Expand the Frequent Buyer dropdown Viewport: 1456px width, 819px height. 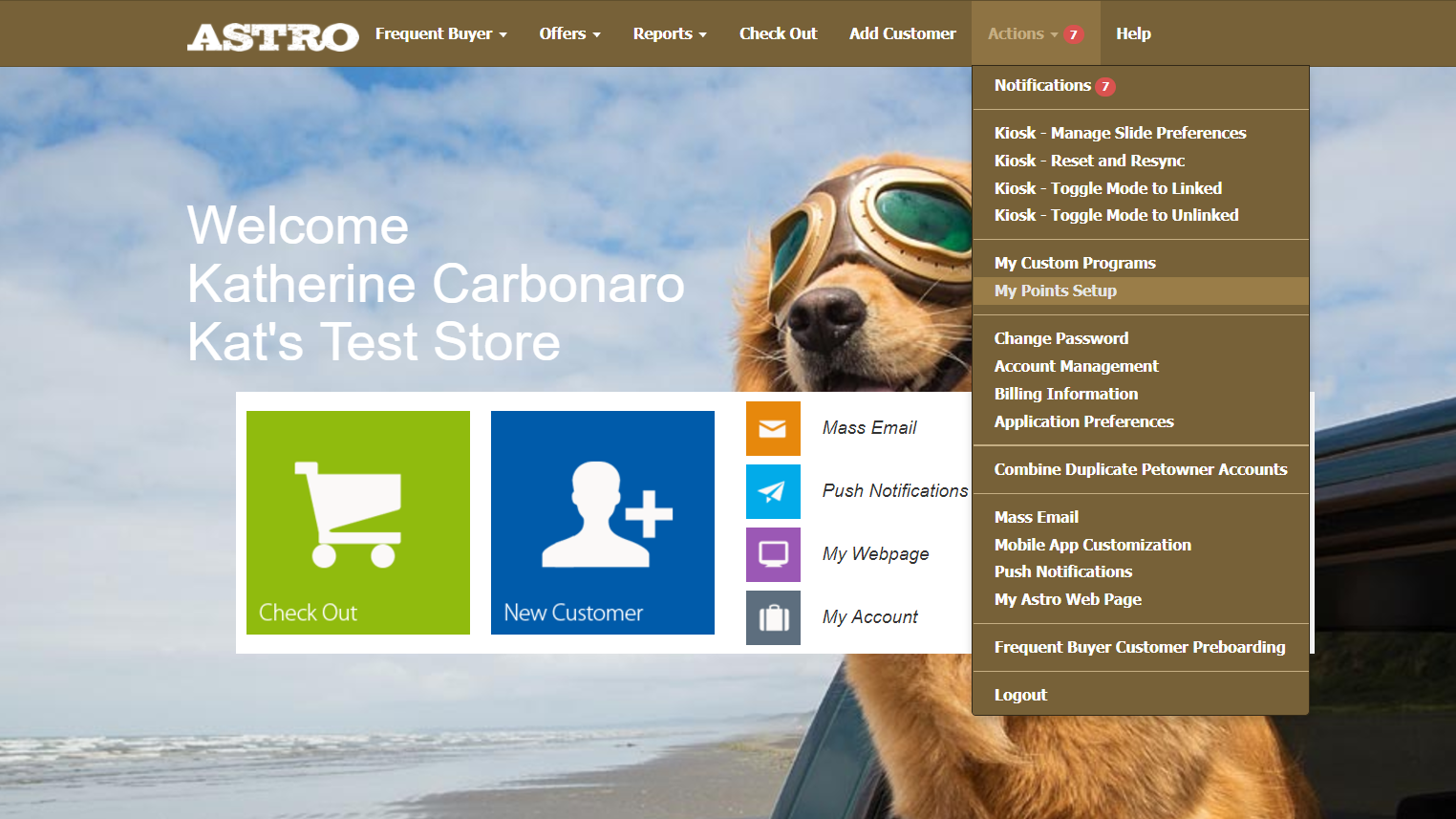[441, 33]
